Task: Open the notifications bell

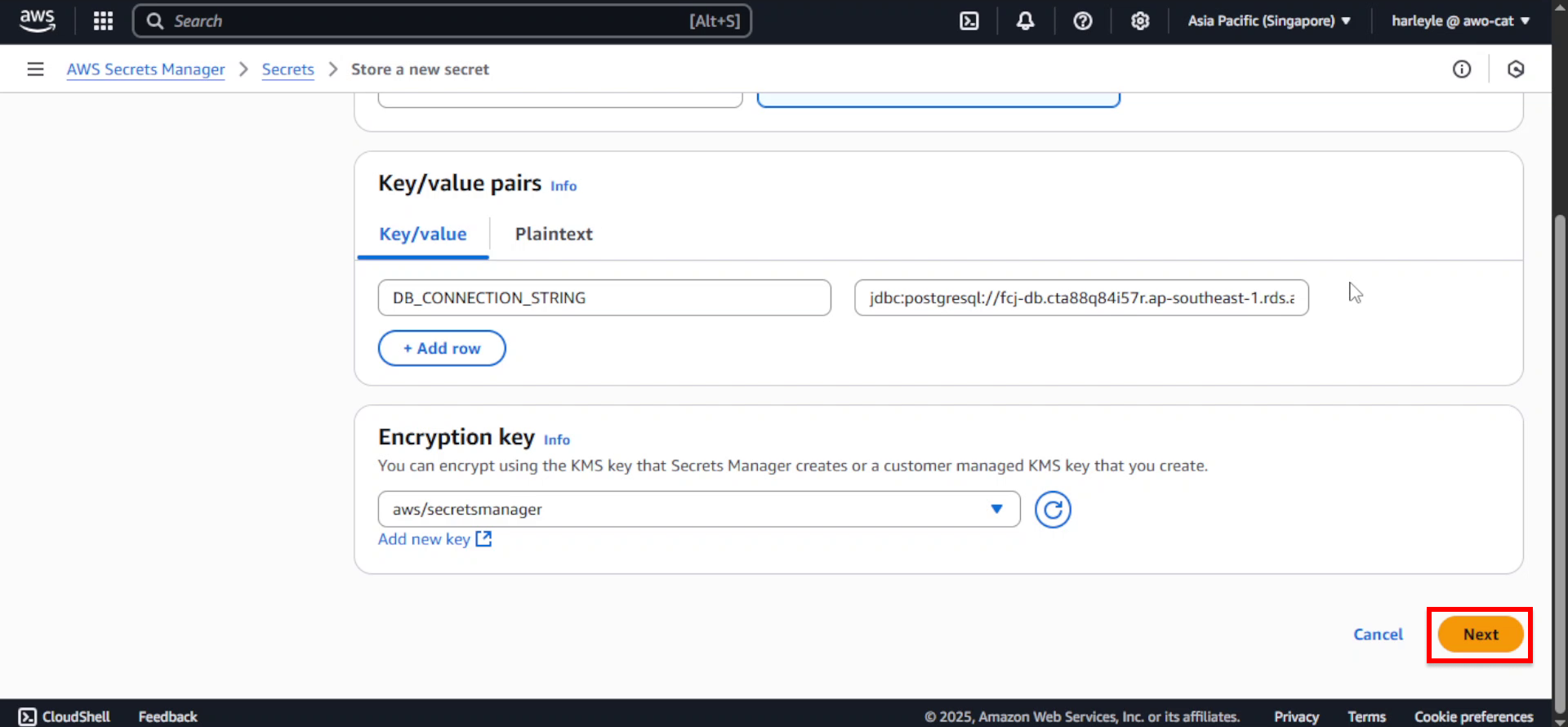Action: 1025,20
